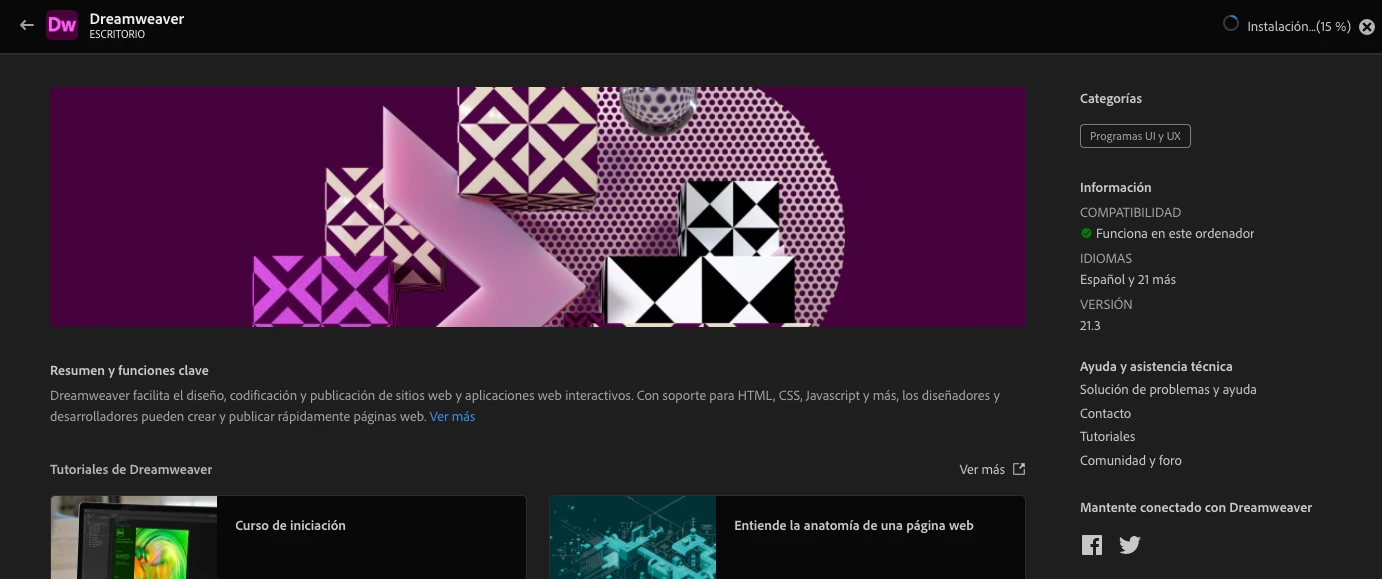Open the Tutoriales help link

point(1107,437)
